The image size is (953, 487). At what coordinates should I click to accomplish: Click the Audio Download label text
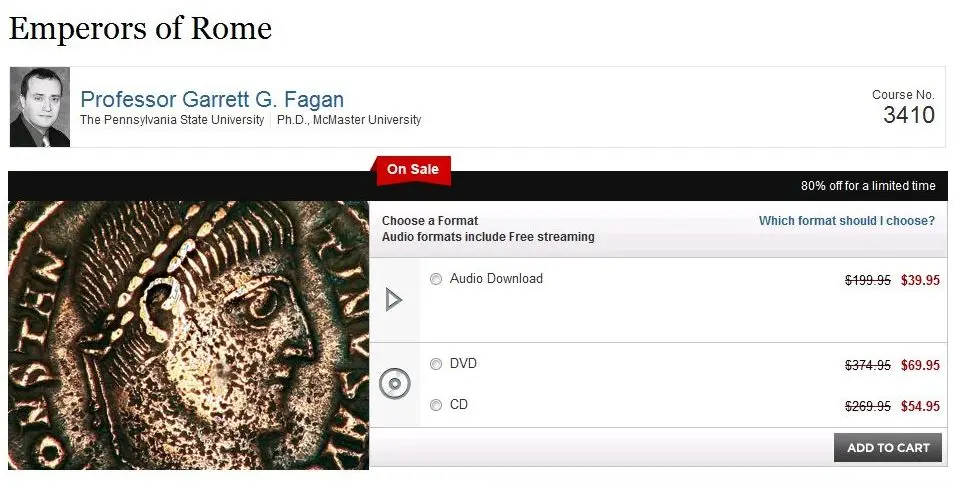click(x=496, y=278)
